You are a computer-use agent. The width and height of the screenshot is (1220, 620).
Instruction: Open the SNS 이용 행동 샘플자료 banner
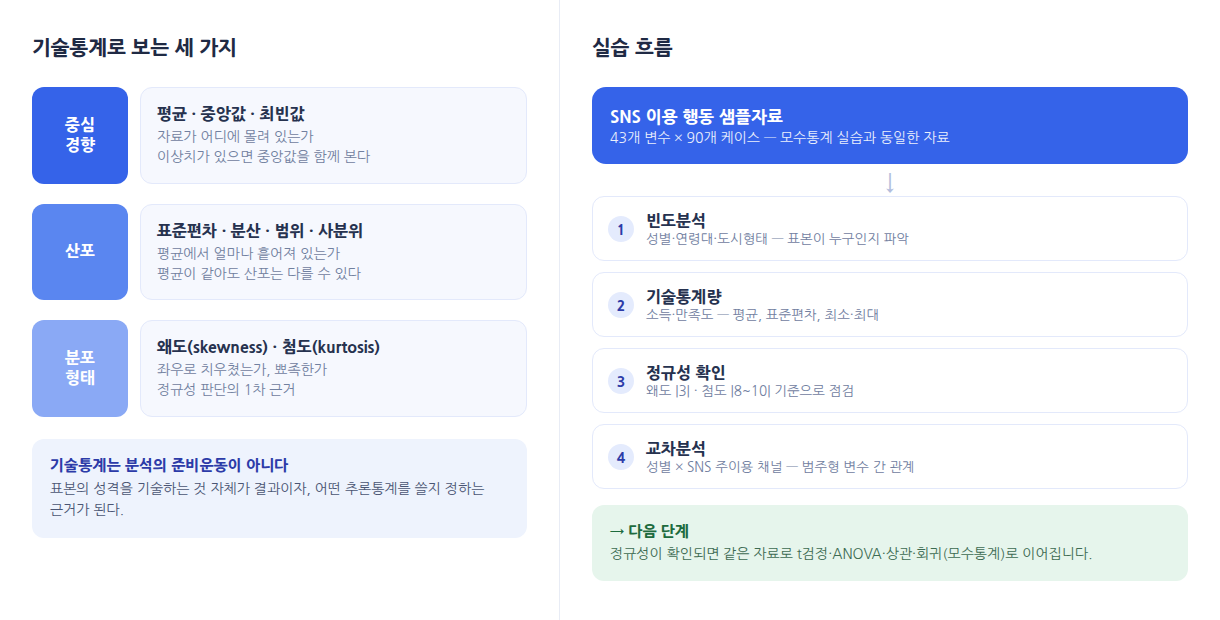coord(890,125)
